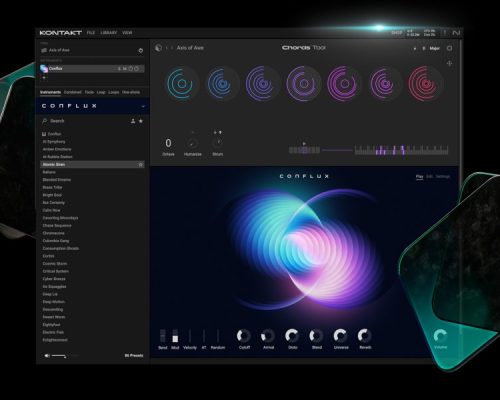500x400 pixels.
Task: Click the Bend wheel strip
Action: pyautogui.click(x=163, y=336)
